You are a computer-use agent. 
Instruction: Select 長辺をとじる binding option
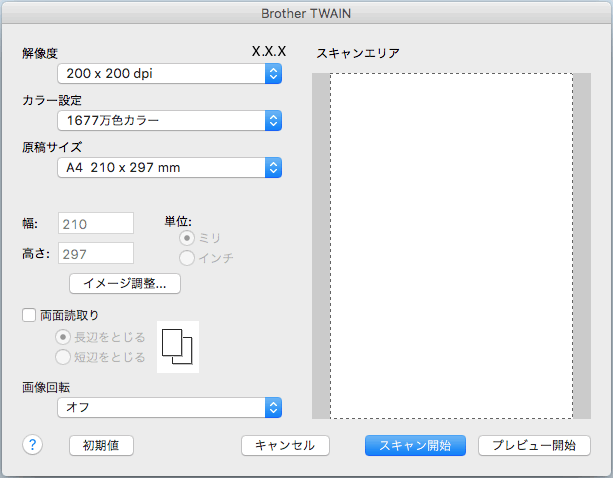[63, 337]
